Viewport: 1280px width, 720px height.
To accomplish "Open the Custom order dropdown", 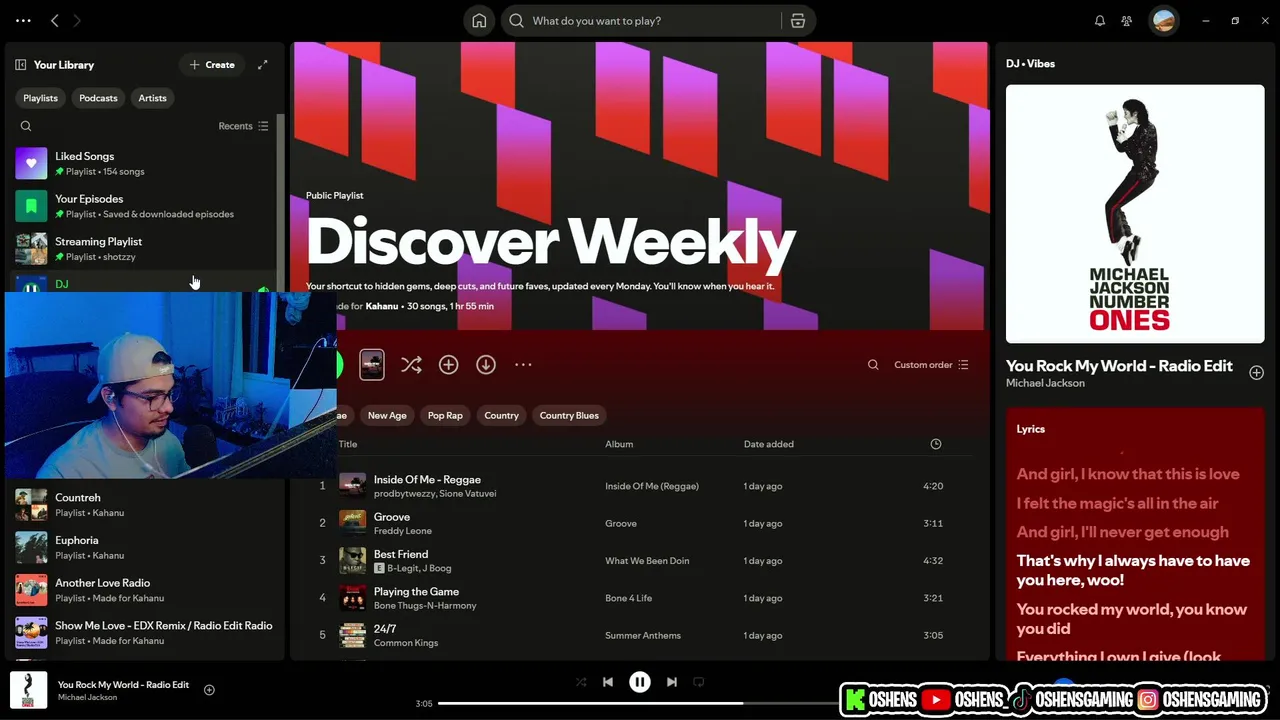I will [931, 365].
